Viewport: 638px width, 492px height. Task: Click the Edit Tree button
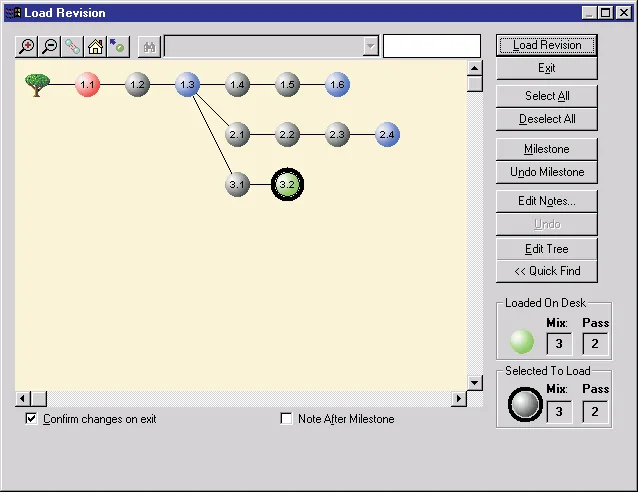(547, 249)
